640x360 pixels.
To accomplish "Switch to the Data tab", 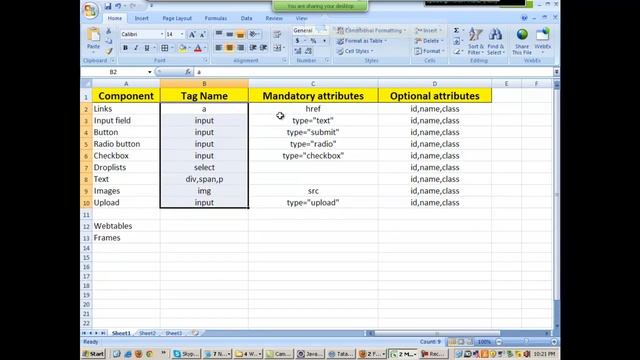I will click(246, 18).
